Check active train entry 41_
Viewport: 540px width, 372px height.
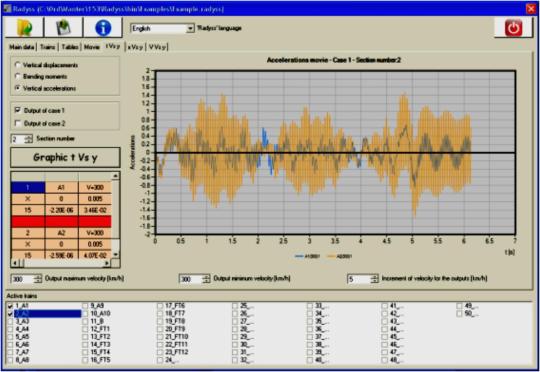point(384,306)
